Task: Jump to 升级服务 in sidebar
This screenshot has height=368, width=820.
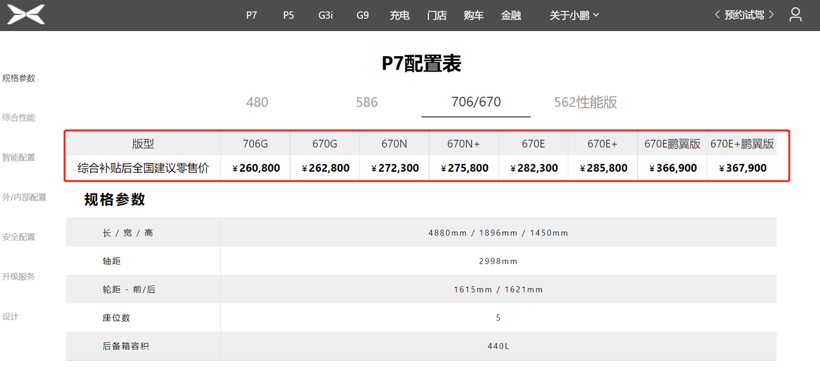Action: pyautogui.click(x=19, y=277)
